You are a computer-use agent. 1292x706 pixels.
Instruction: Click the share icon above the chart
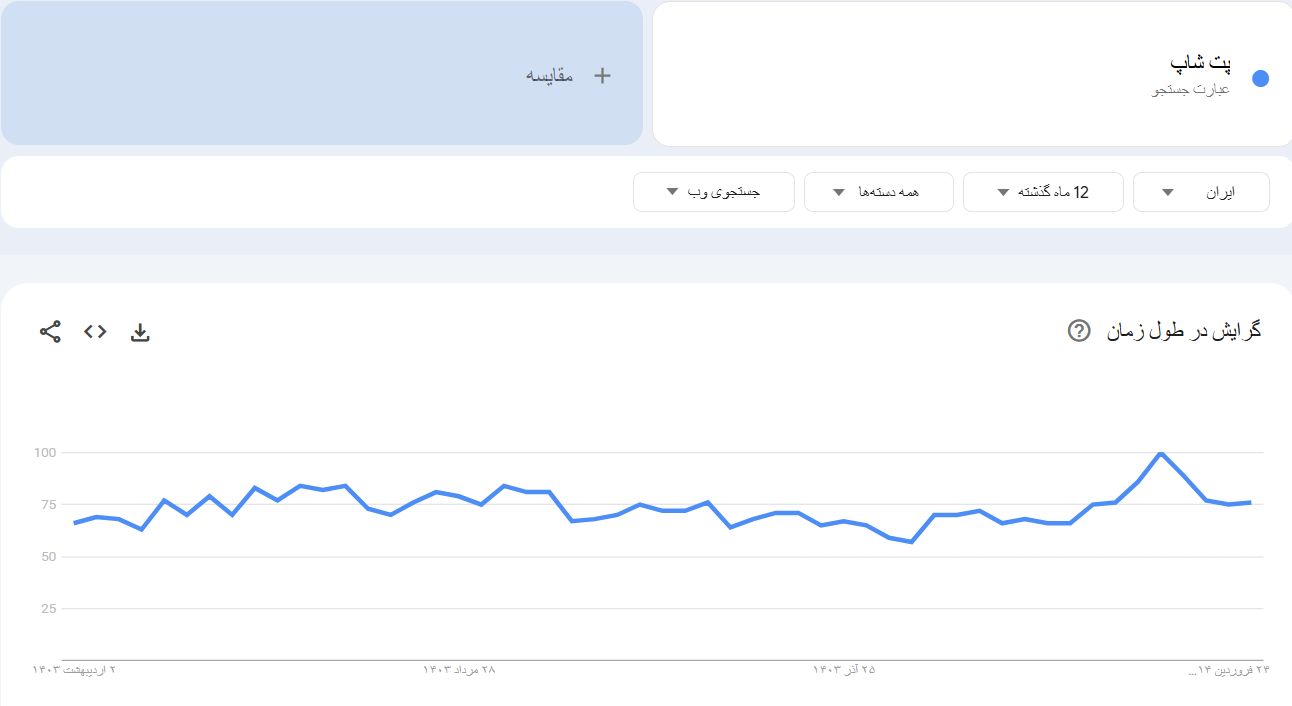pos(50,332)
